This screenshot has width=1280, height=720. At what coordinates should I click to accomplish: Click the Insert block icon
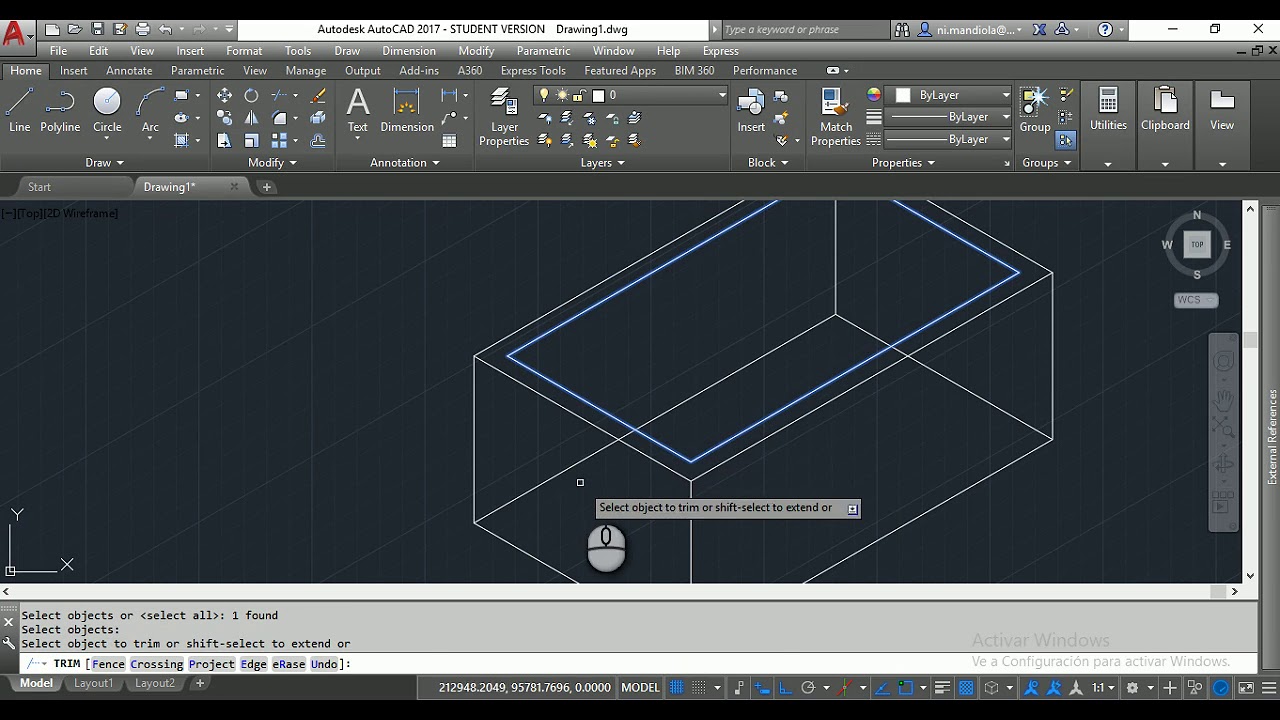point(751,110)
